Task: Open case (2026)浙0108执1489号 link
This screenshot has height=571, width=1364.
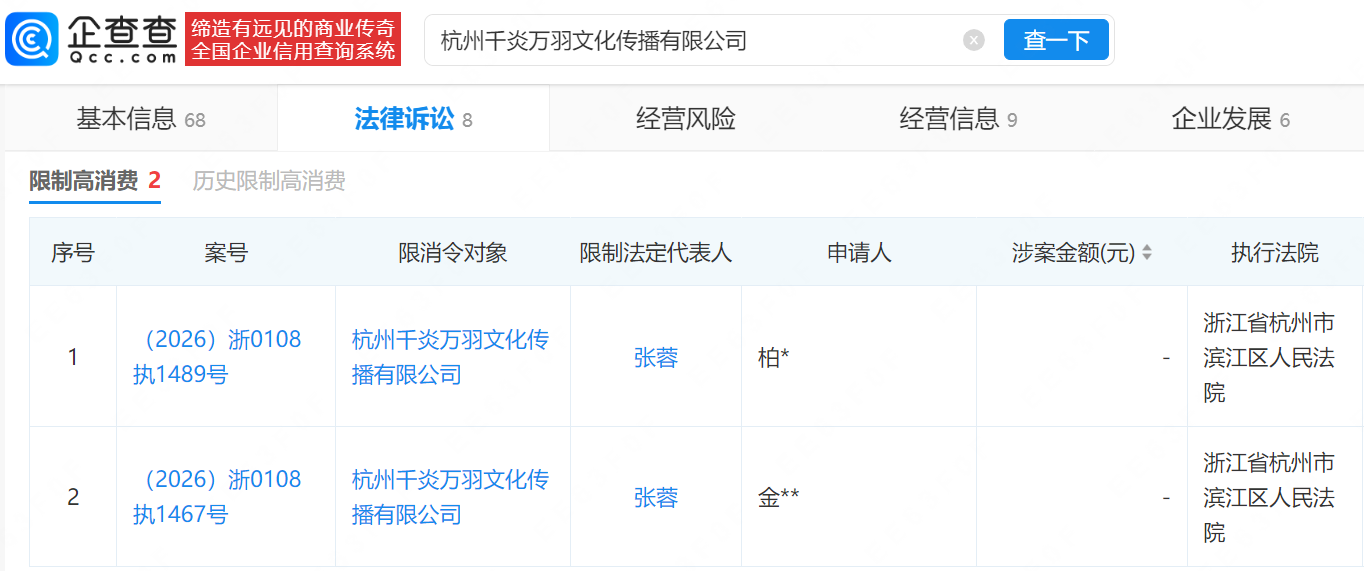Action: point(217,357)
